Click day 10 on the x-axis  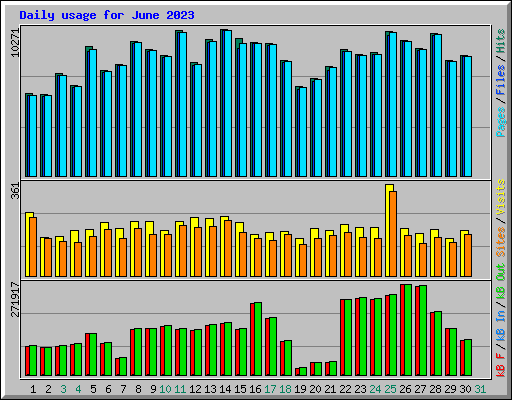click(x=165, y=389)
